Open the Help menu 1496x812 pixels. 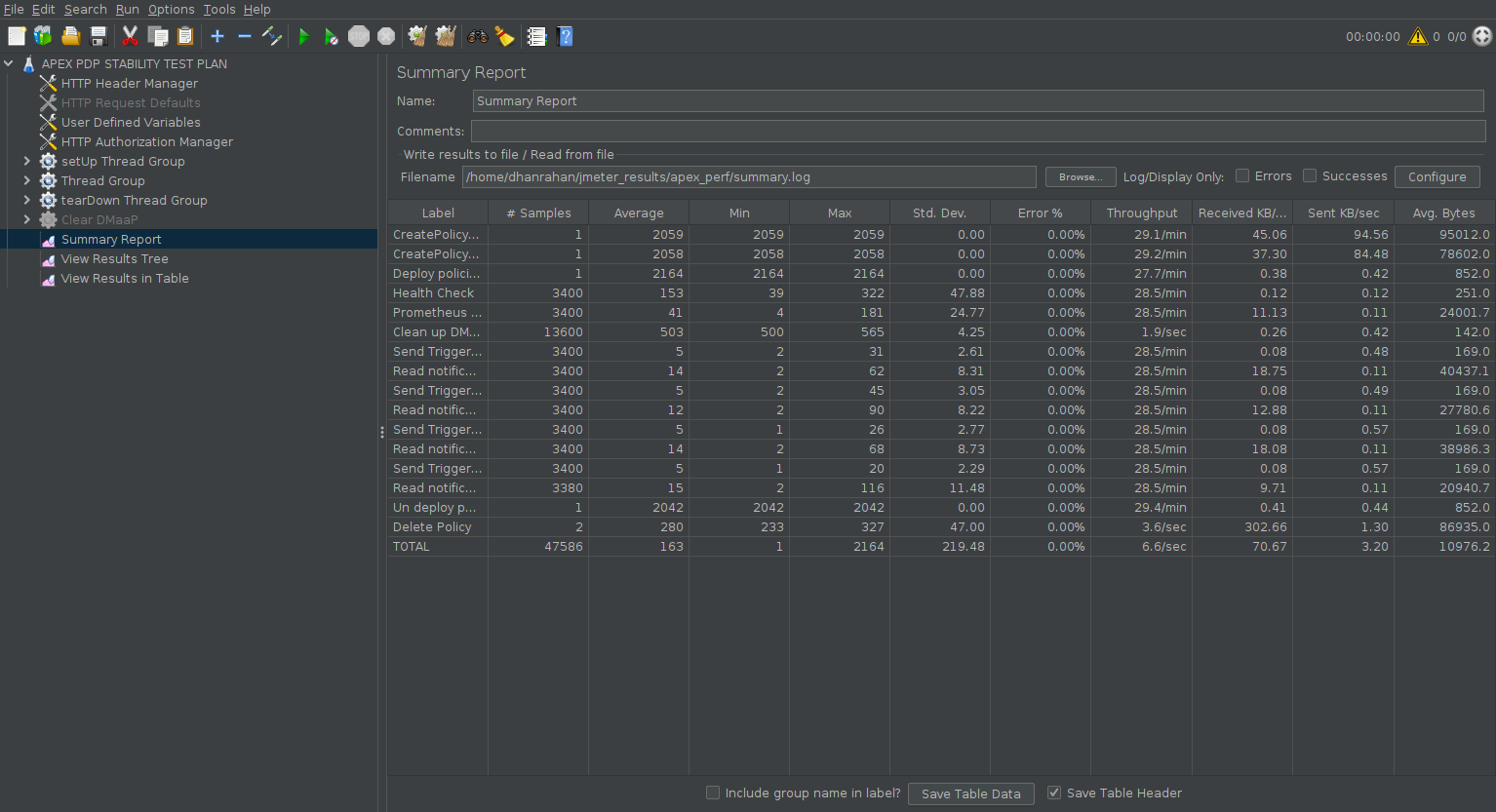tap(257, 9)
